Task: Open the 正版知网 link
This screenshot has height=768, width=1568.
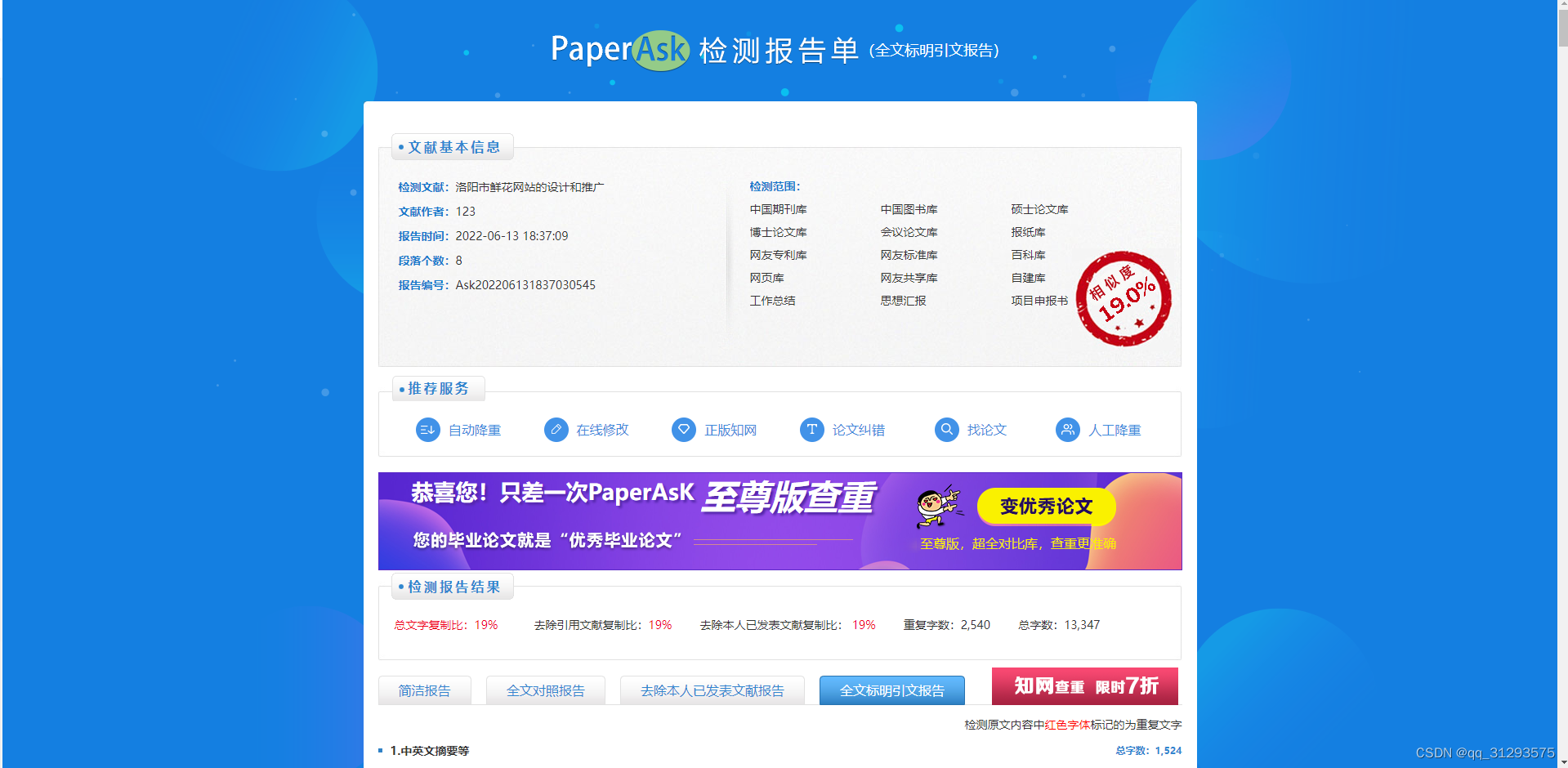Action: pyautogui.click(x=730, y=431)
